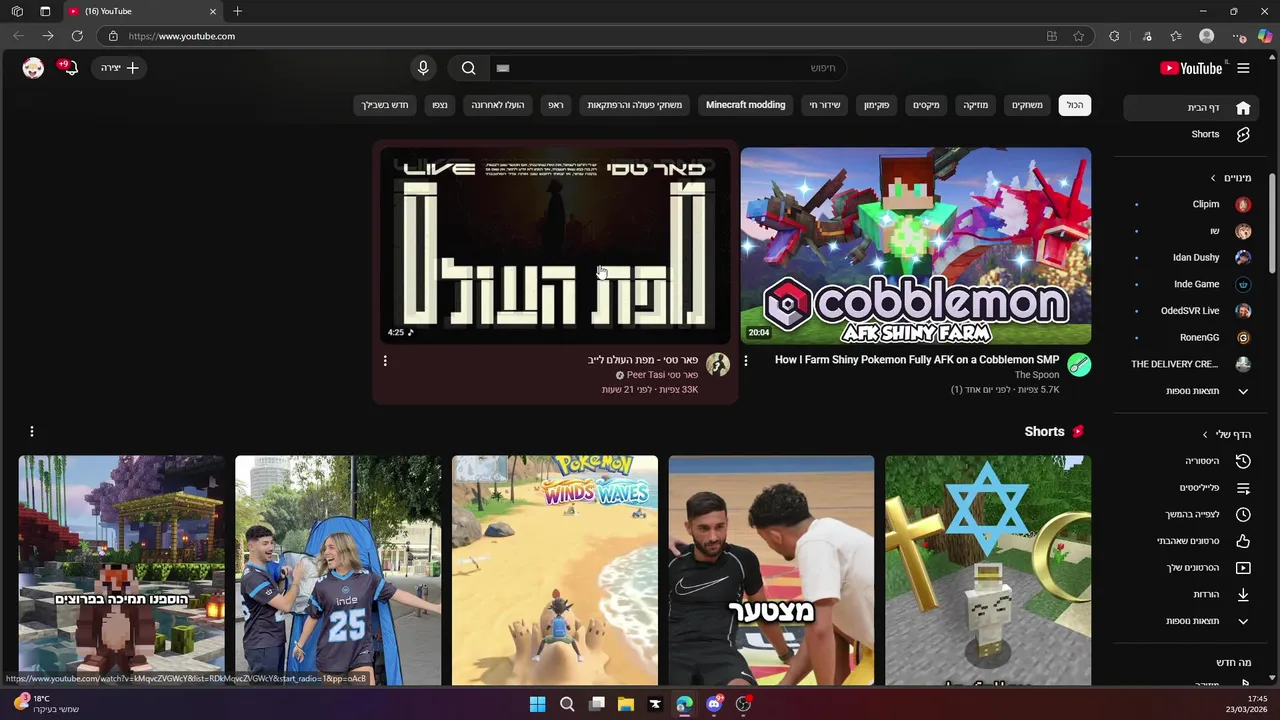Select the מוזיקה filter chip
This screenshot has height=720, width=1280.
coord(976,105)
